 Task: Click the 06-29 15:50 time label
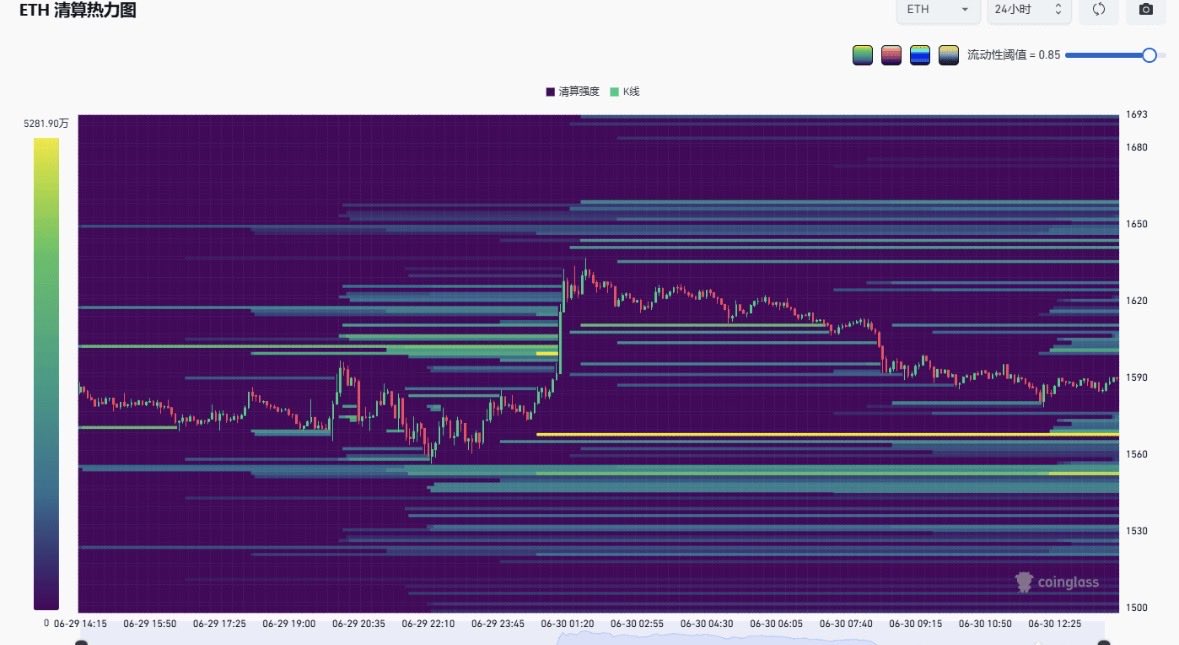point(150,624)
